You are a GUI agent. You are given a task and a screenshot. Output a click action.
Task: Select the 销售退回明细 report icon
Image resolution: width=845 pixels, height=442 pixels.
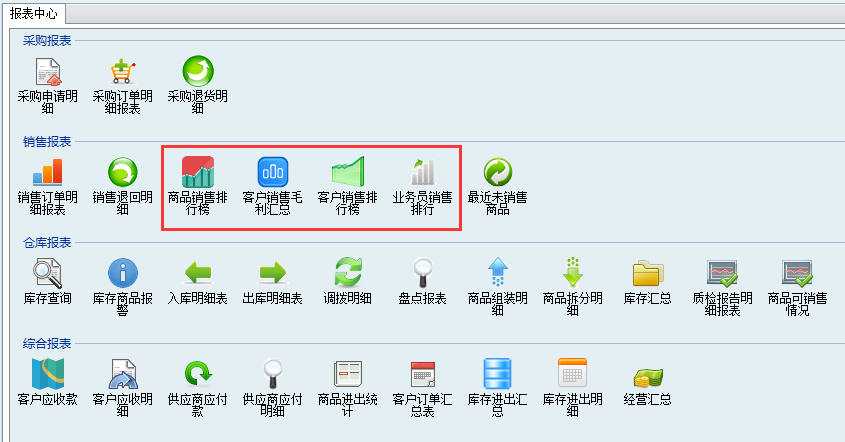coord(123,171)
